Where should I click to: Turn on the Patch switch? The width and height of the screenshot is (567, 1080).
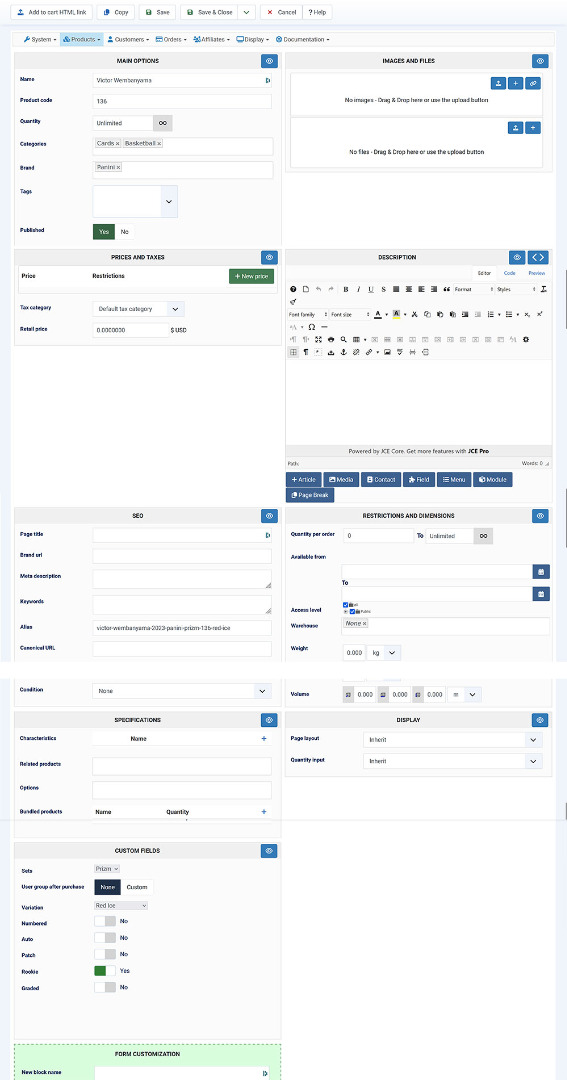click(x=105, y=954)
